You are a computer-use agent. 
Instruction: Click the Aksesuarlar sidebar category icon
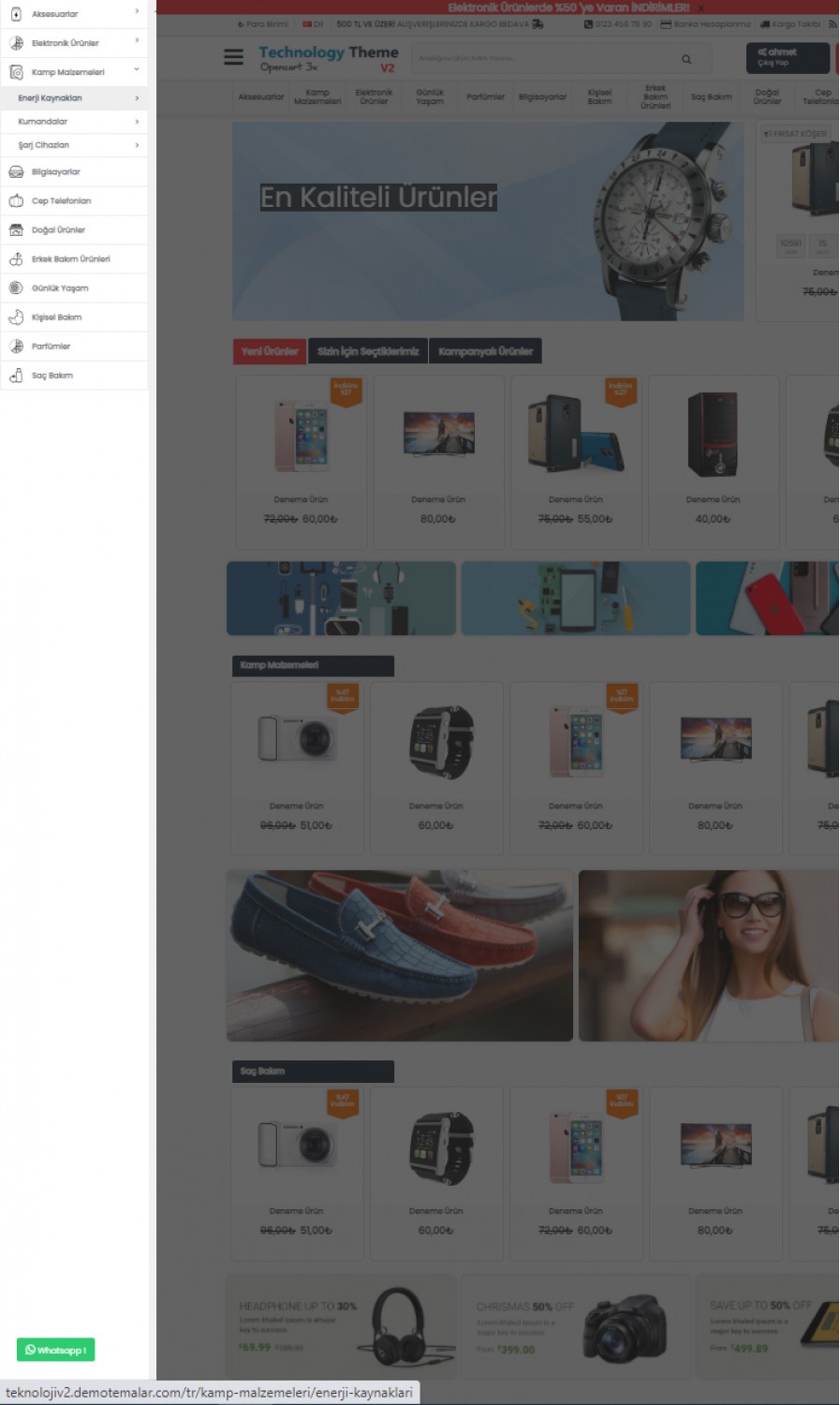[16, 14]
